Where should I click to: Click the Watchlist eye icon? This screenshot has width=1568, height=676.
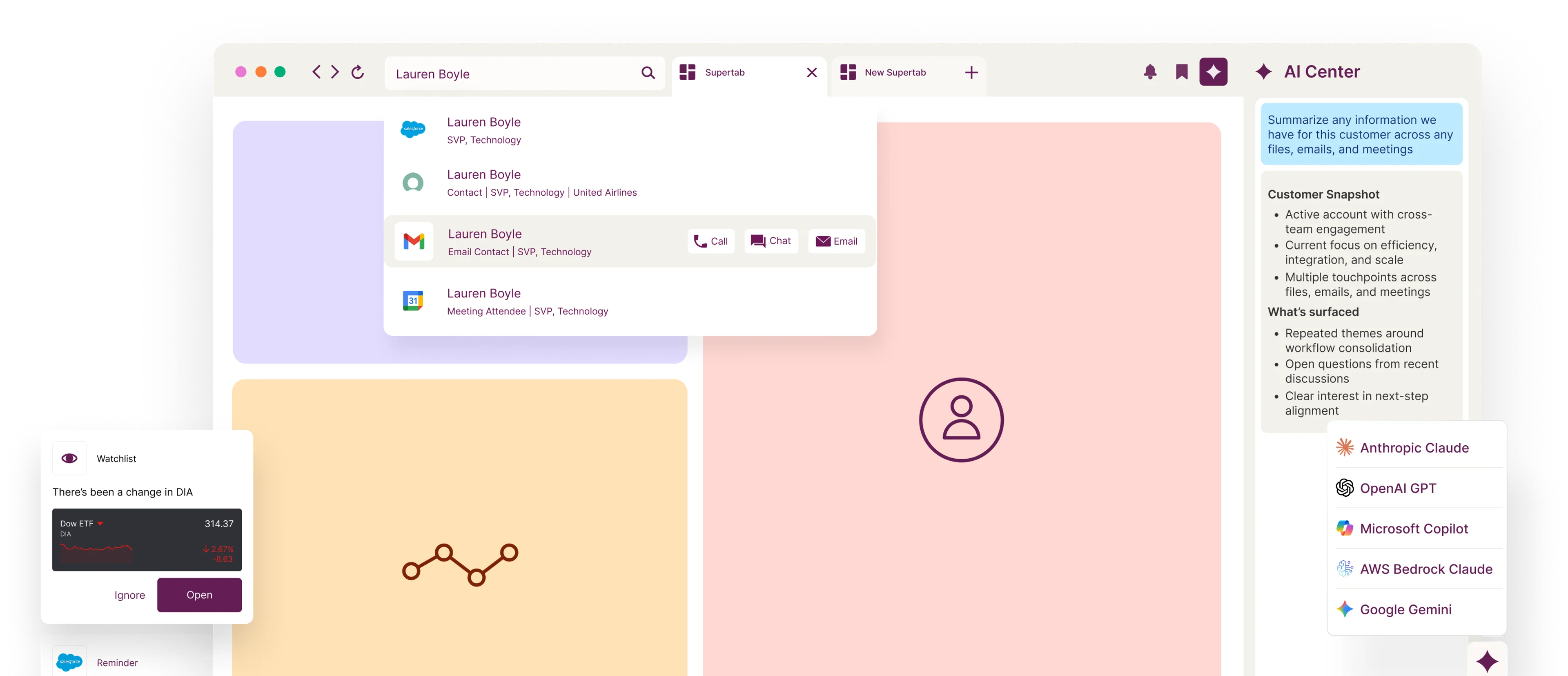point(69,459)
